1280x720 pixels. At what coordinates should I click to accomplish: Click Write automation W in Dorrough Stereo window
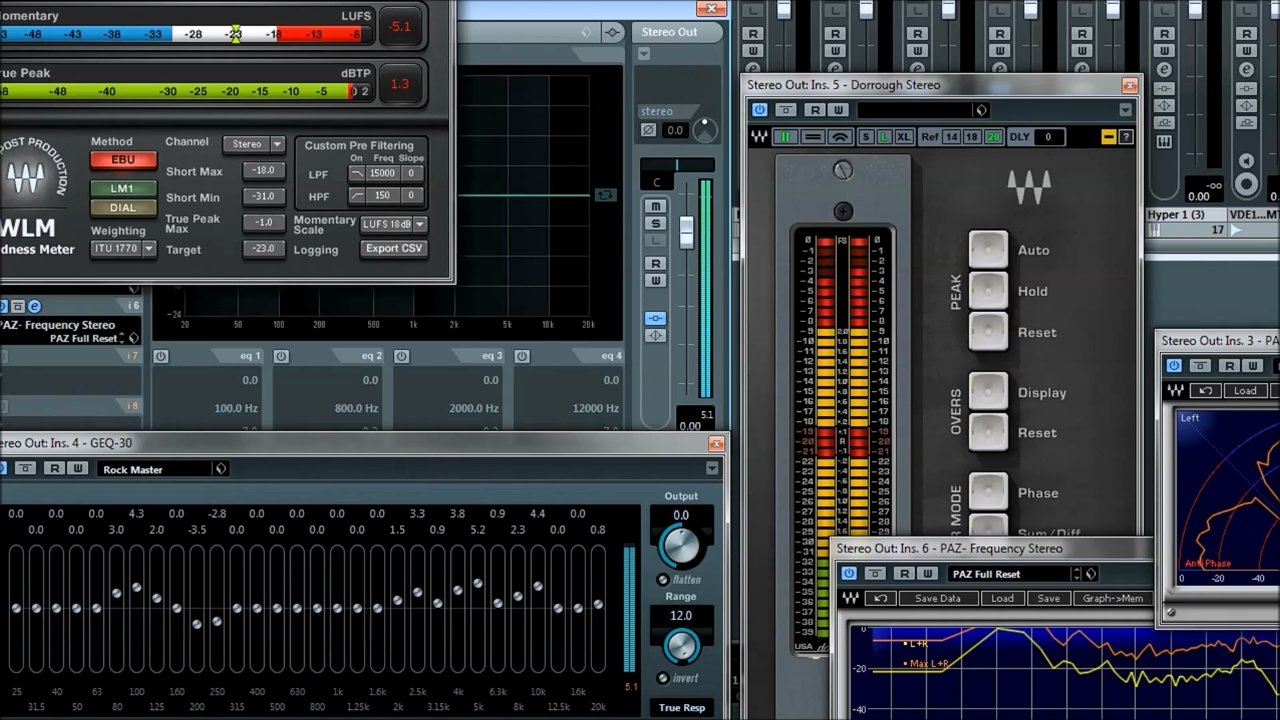(838, 110)
